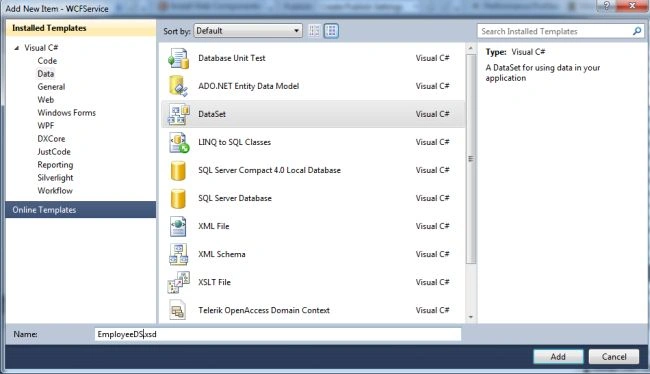Open the General category
This screenshot has height=374, width=650.
coord(51,87)
